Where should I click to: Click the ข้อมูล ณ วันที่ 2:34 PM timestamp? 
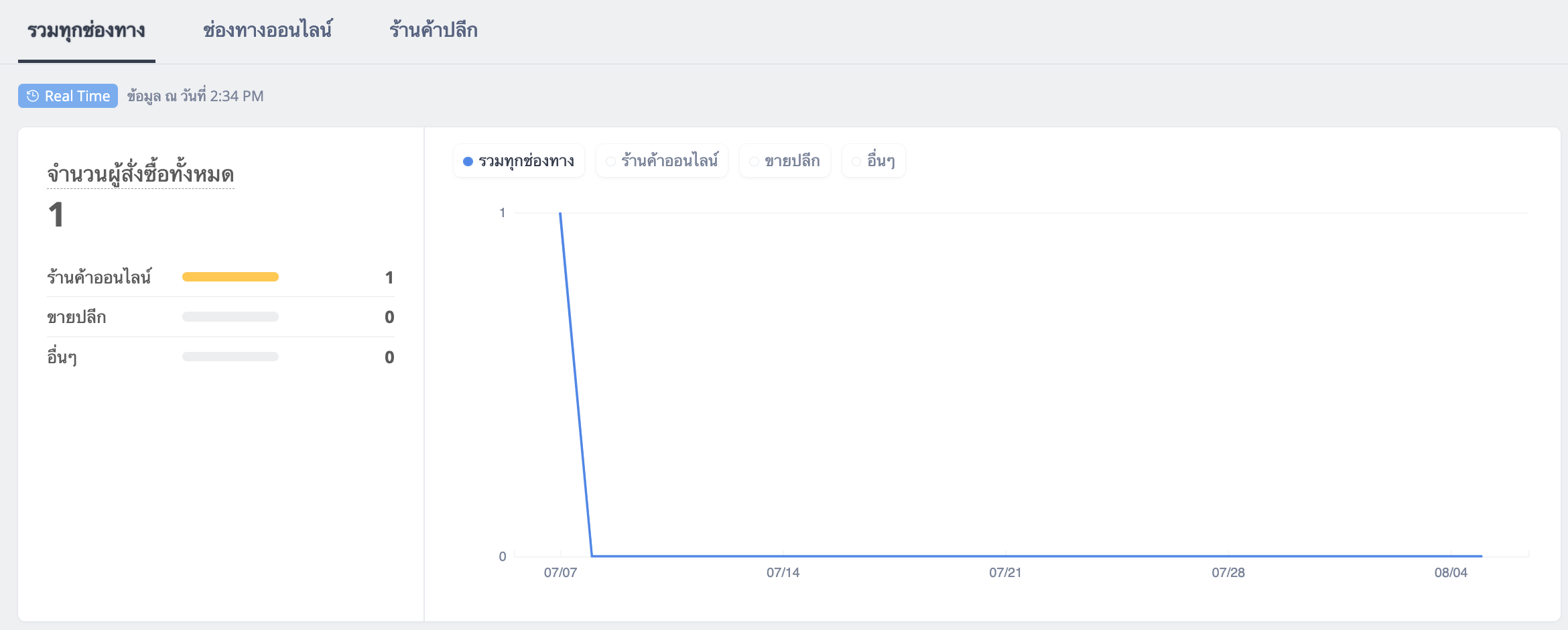[x=195, y=96]
